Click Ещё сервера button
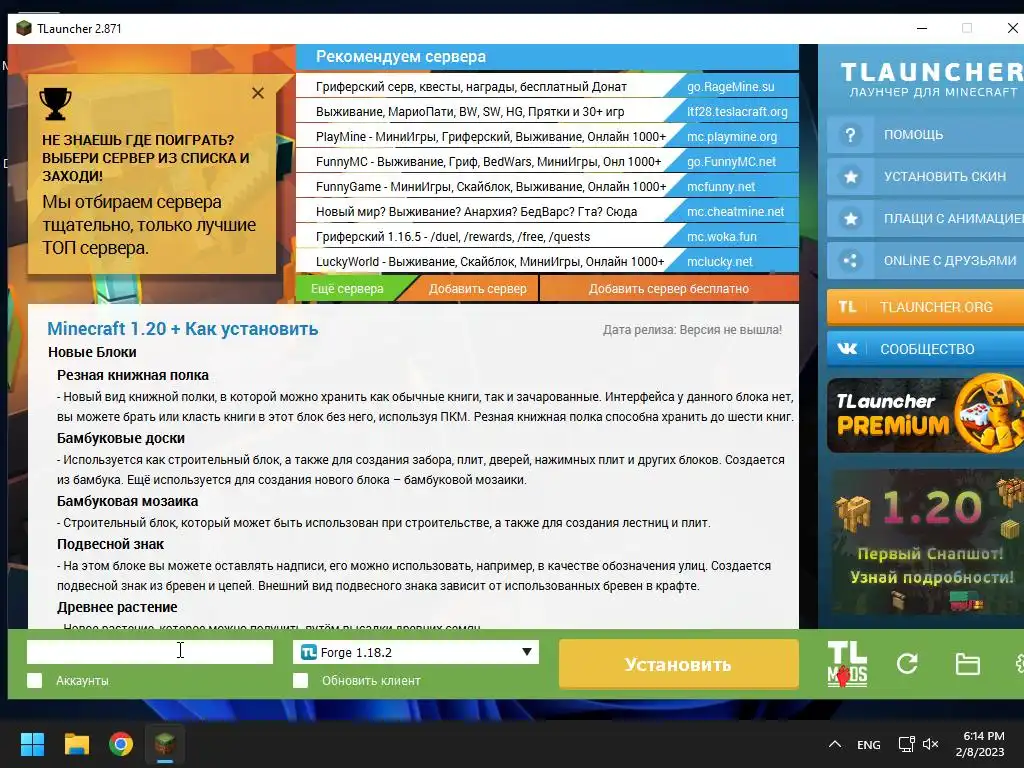The height and width of the screenshot is (768, 1024). [x=347, y=289]
